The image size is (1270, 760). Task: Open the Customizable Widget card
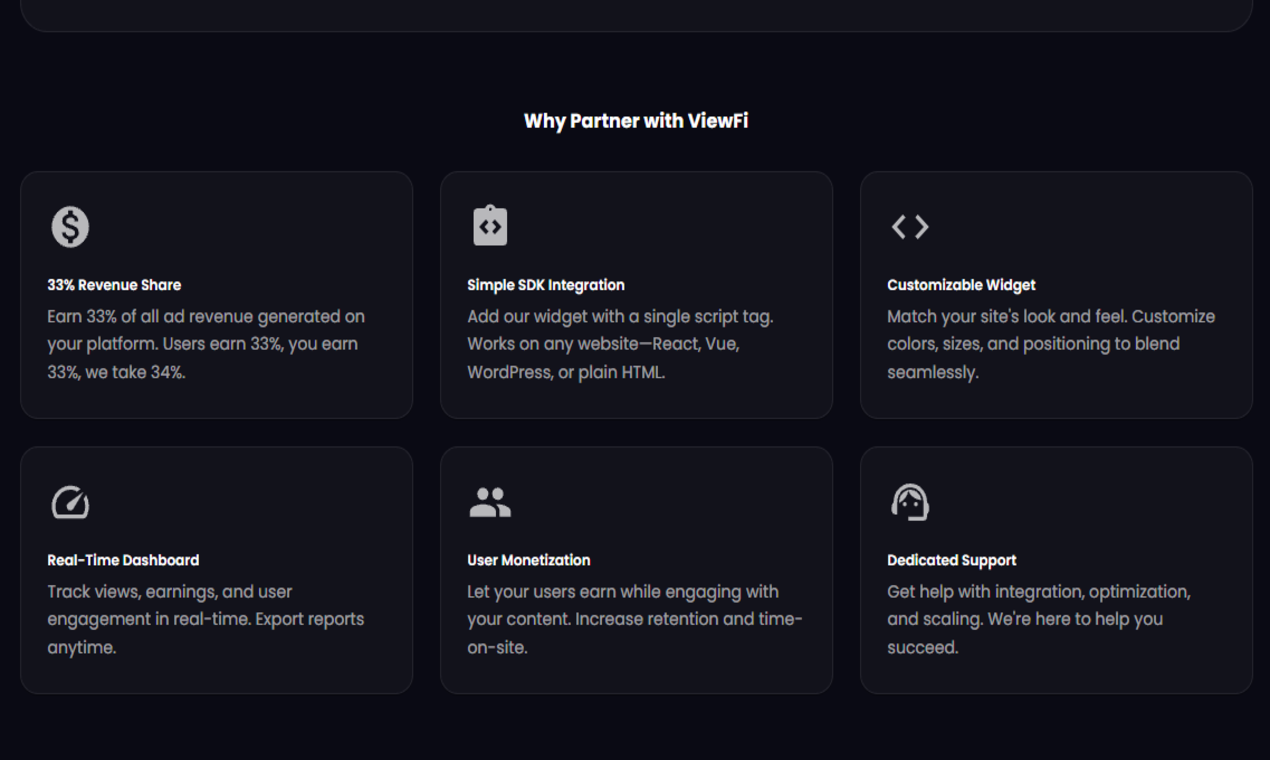pyautogui.click(x=1056, y=294)
